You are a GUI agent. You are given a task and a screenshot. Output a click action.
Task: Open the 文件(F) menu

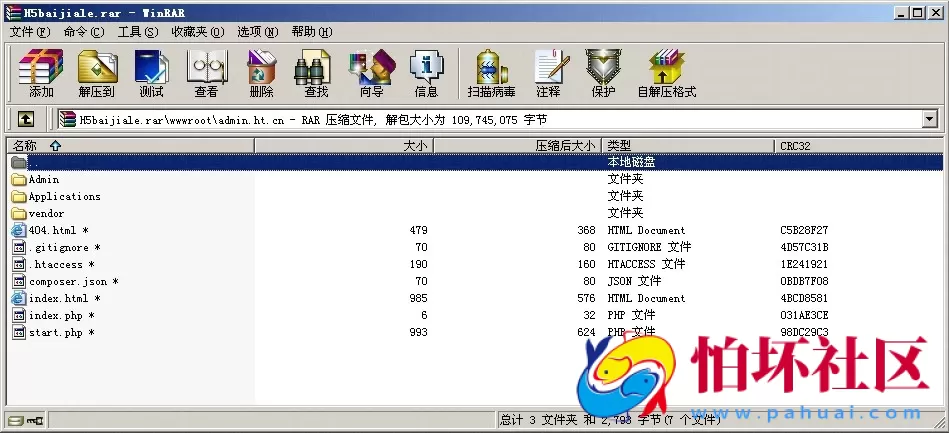click(30, 31)
